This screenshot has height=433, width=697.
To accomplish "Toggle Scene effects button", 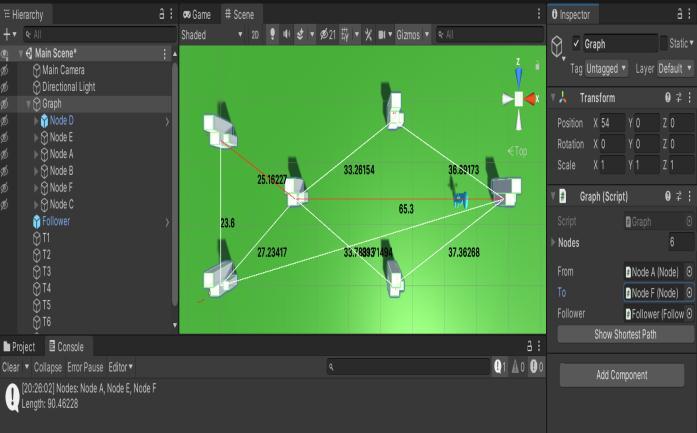I will (301, 34).
